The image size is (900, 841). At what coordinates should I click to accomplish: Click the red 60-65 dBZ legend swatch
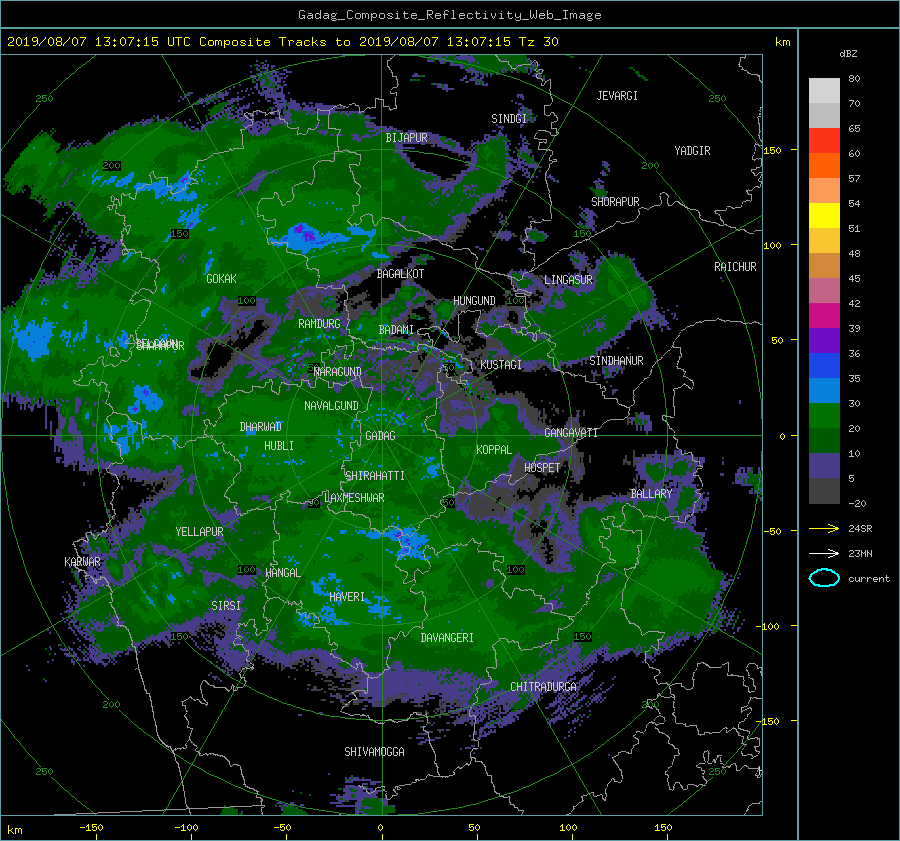click(824, 141)
